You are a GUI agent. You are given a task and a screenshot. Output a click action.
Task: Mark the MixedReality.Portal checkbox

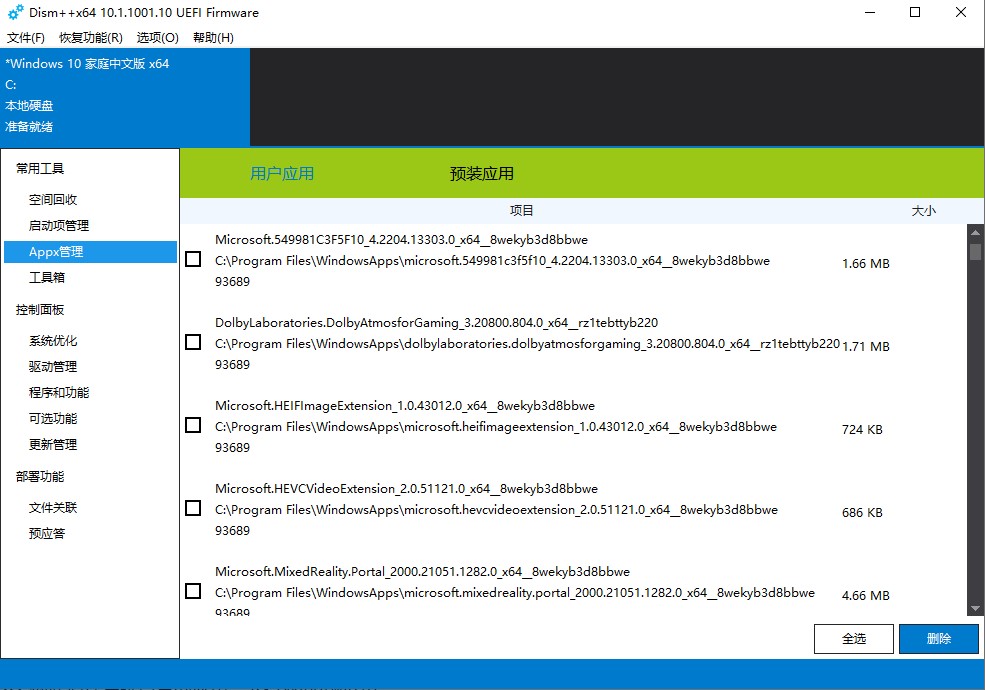pyautogui.click(x=193, y=592)
